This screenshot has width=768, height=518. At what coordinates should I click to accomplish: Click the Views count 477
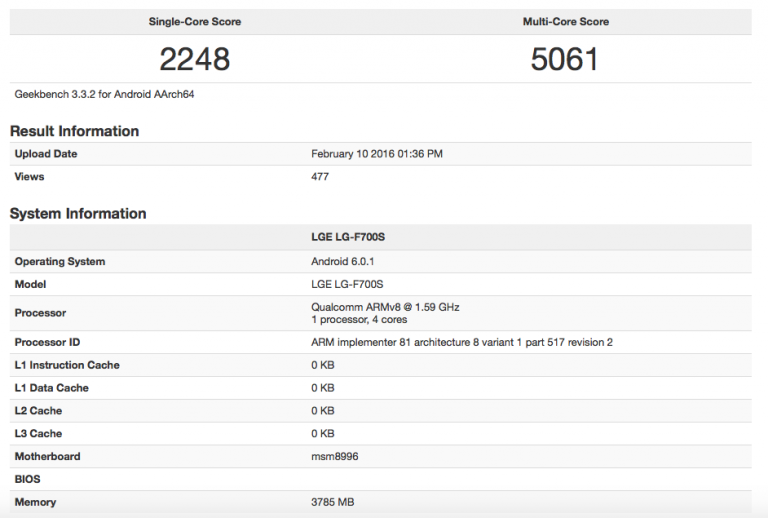pos(320,177)
